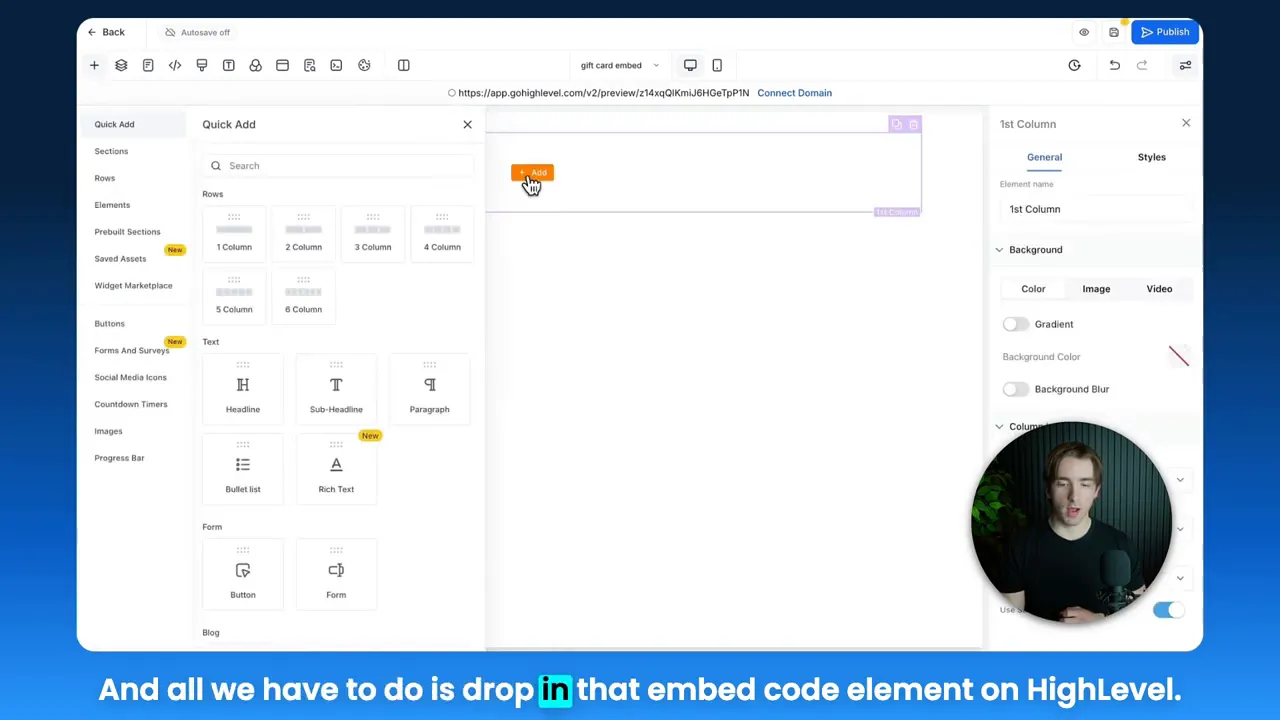This screenshot has height=720, width=1280.
Task: Click the tracking code terminal icon
Action: click(336, 65)
